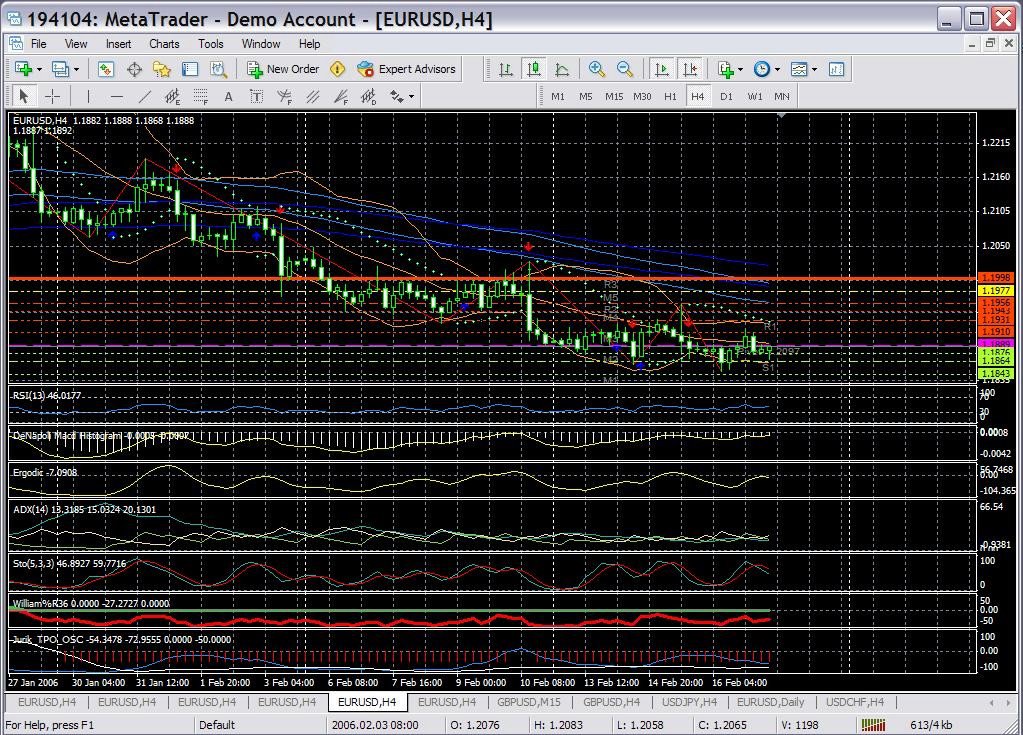Switch chart to Line Chart mode

coord(562,69)
